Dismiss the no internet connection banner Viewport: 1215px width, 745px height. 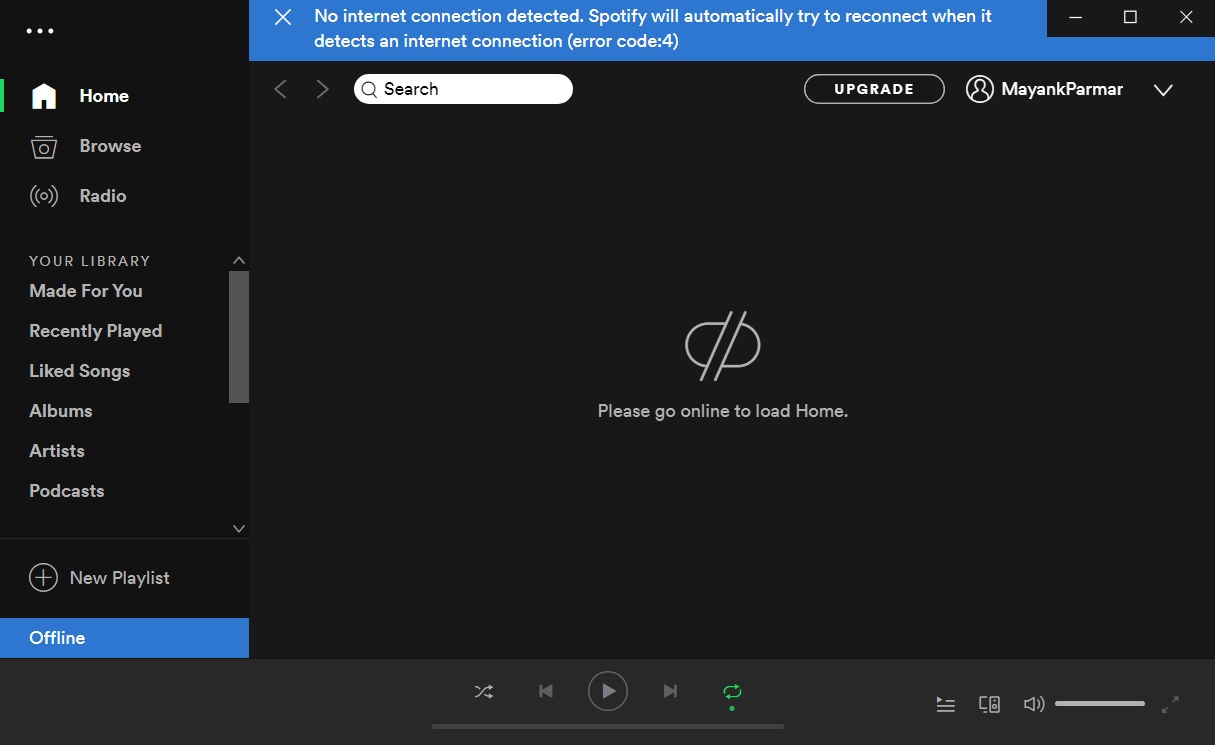(283, 17)
